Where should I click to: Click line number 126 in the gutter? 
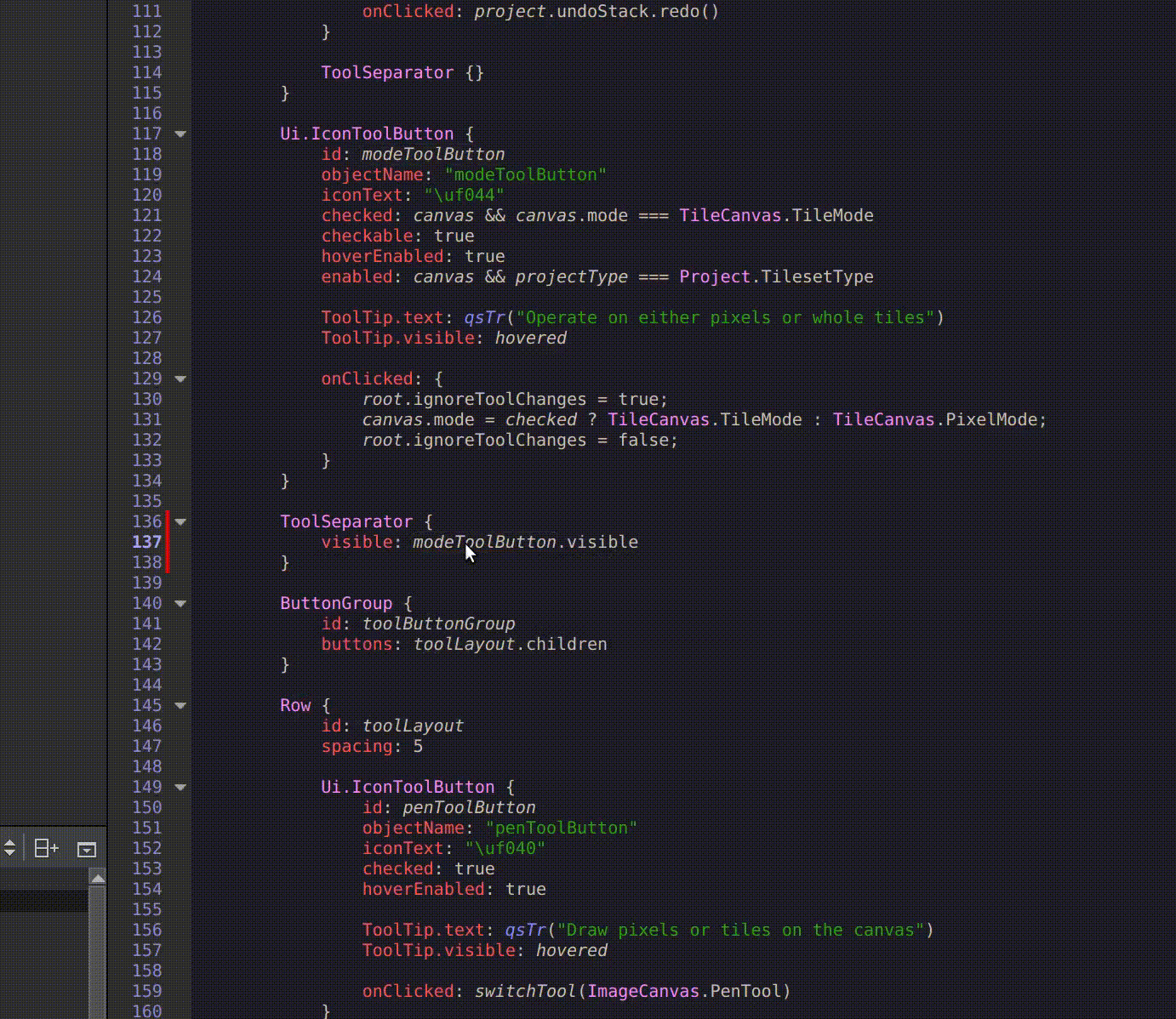point(146,317)
